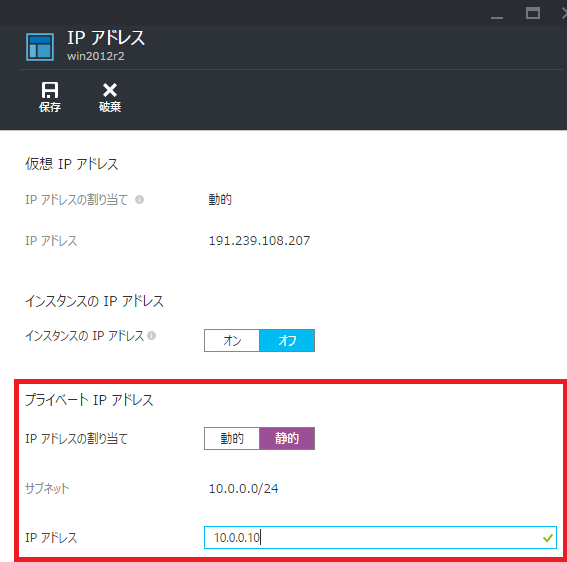Viewport: 567px width, 562px height.
Task: Select 静的 for private IP allocation
Action: click(x=287, y=438)
